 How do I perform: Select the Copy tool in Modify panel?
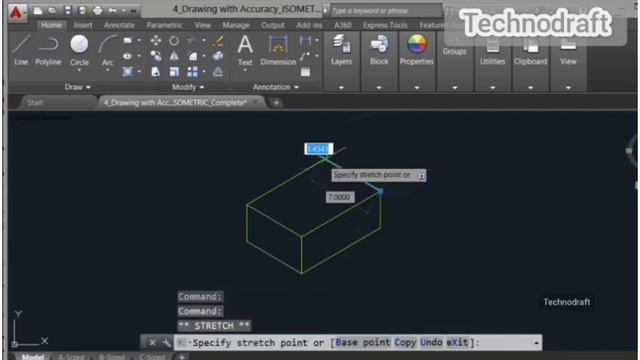point(156,56)
